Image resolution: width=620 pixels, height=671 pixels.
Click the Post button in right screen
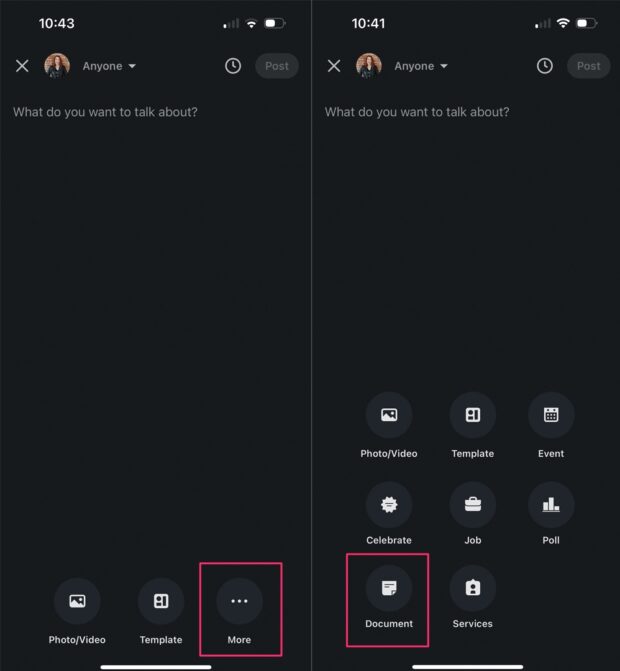click(x=588, y=66)
